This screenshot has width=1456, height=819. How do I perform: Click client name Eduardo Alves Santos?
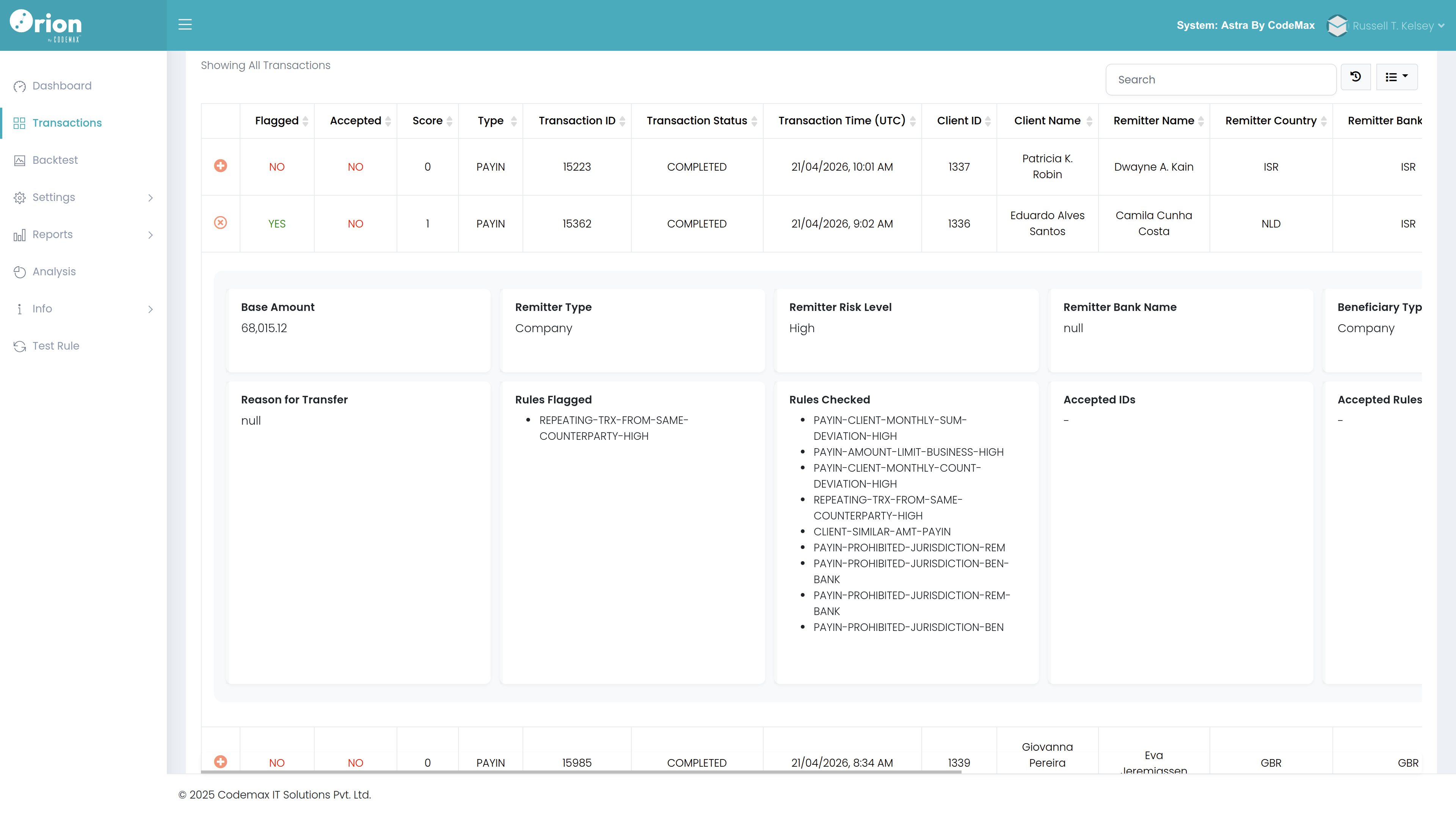point(1047,223)
